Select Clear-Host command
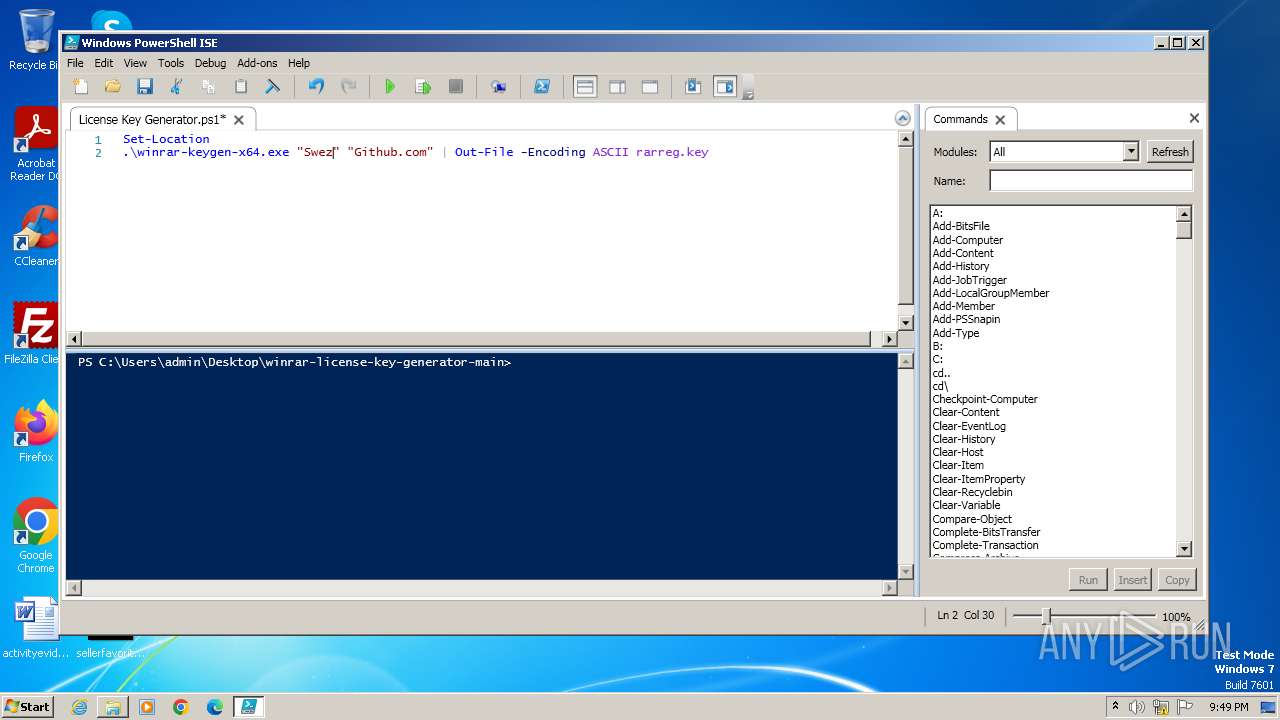This screenshot has height=720, width=1280. (958, 452)
